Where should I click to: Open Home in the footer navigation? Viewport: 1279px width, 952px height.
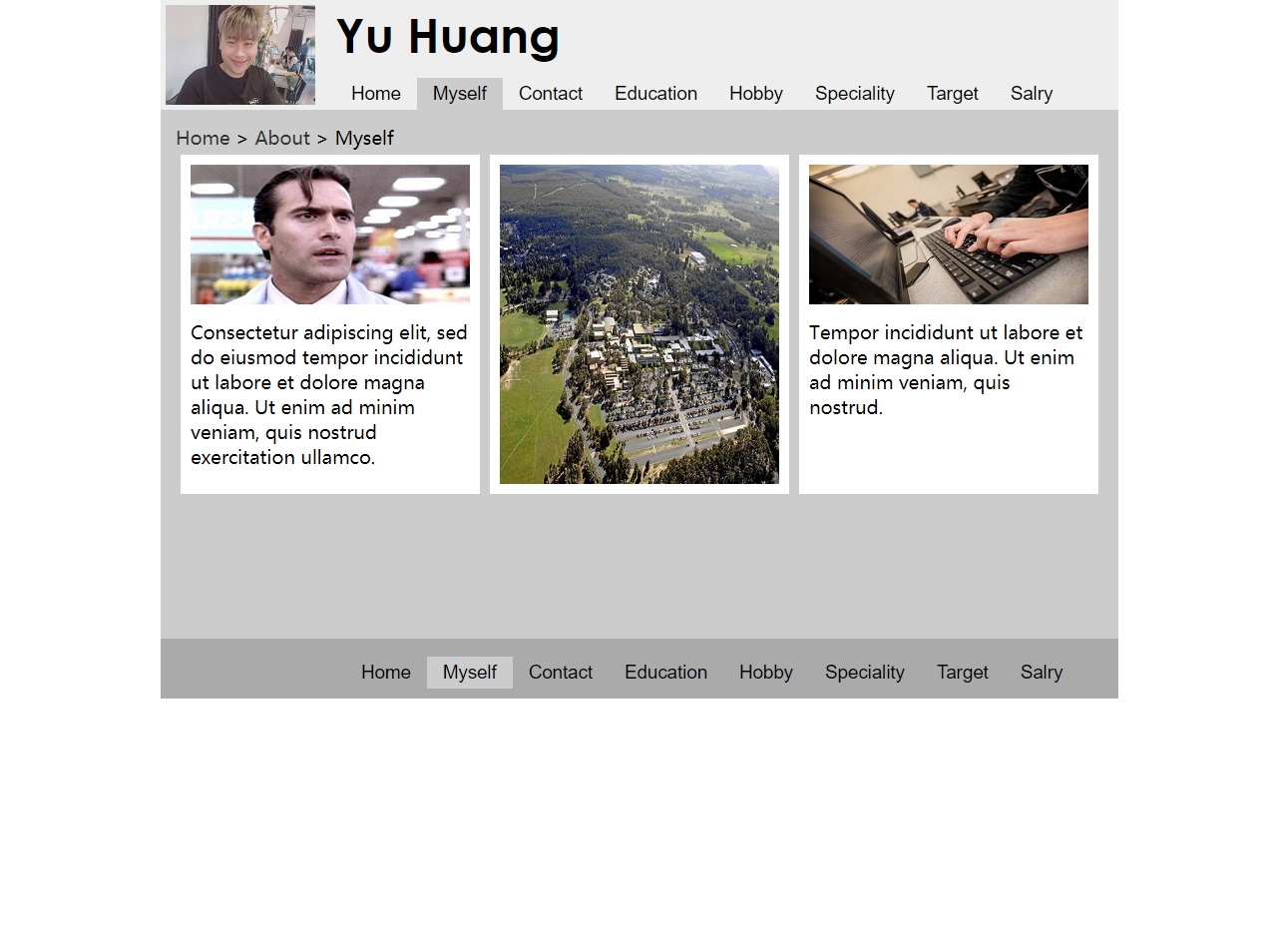click(386, 673)
